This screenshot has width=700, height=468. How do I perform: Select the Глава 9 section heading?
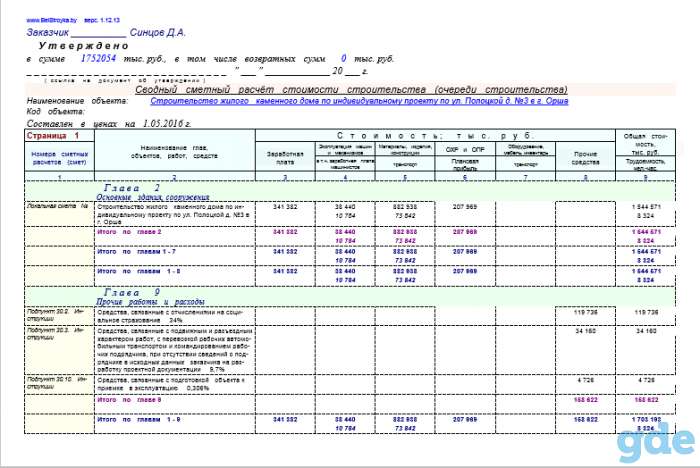click(x=131, y=292)
